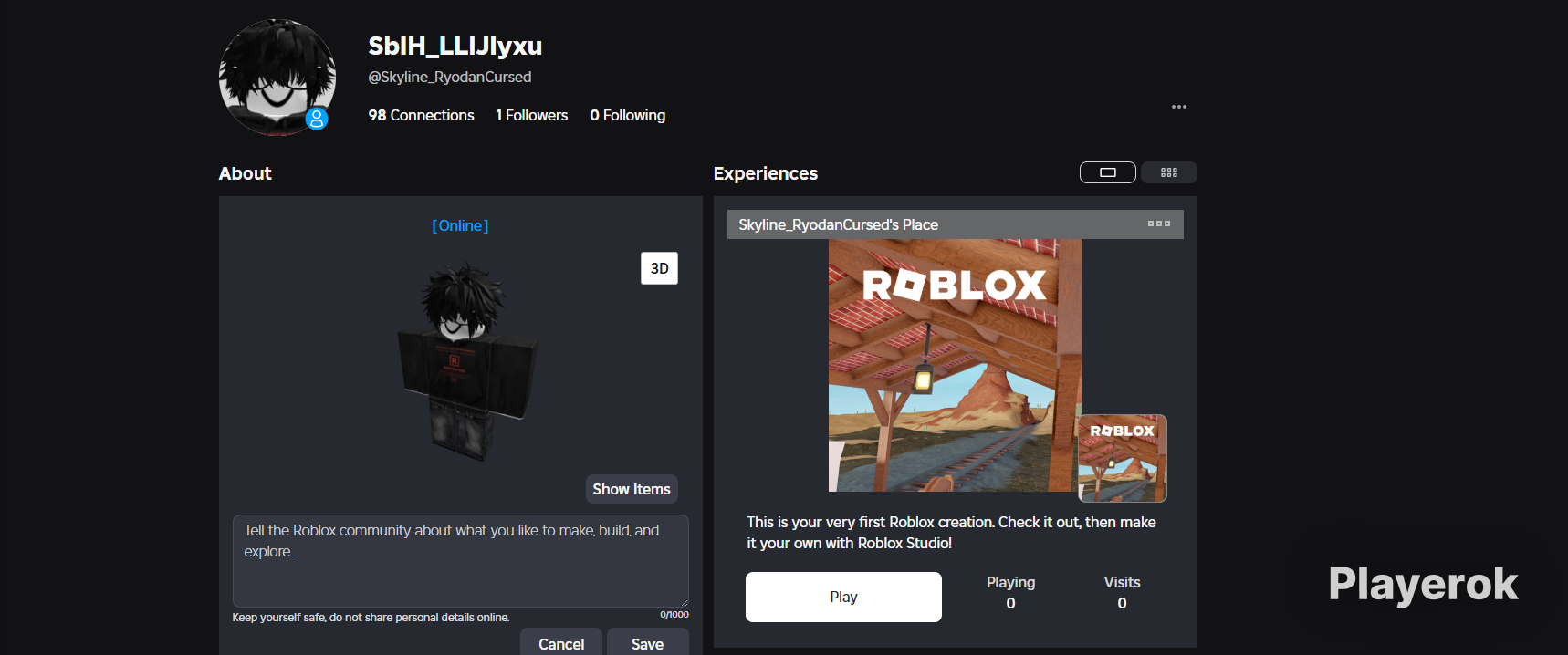Save the About description

[647, 642]
